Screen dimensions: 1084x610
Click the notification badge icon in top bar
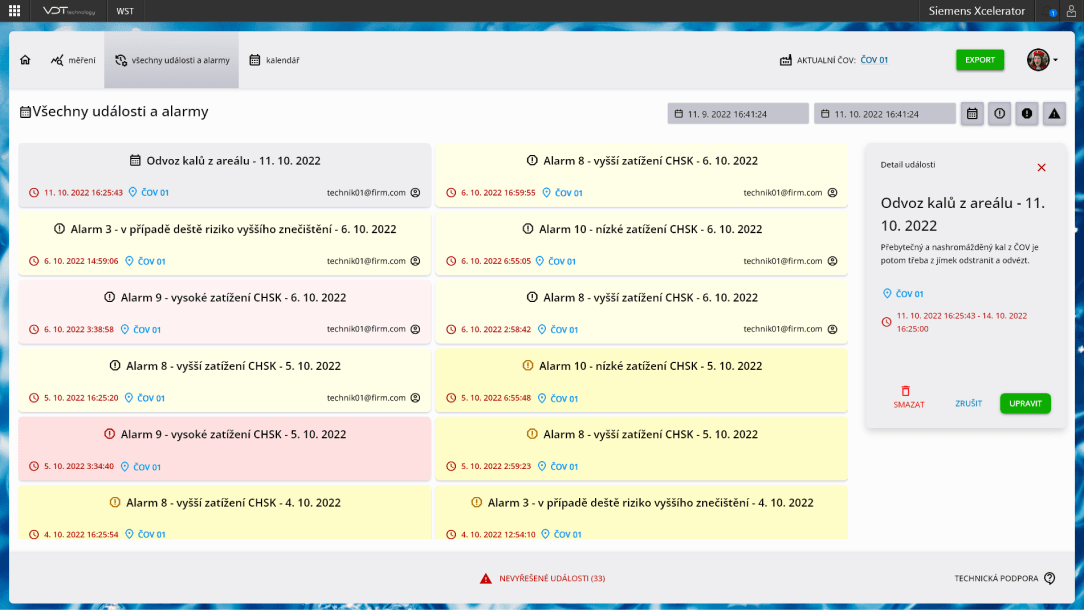pyautogui.click(x=1052, y=12)
